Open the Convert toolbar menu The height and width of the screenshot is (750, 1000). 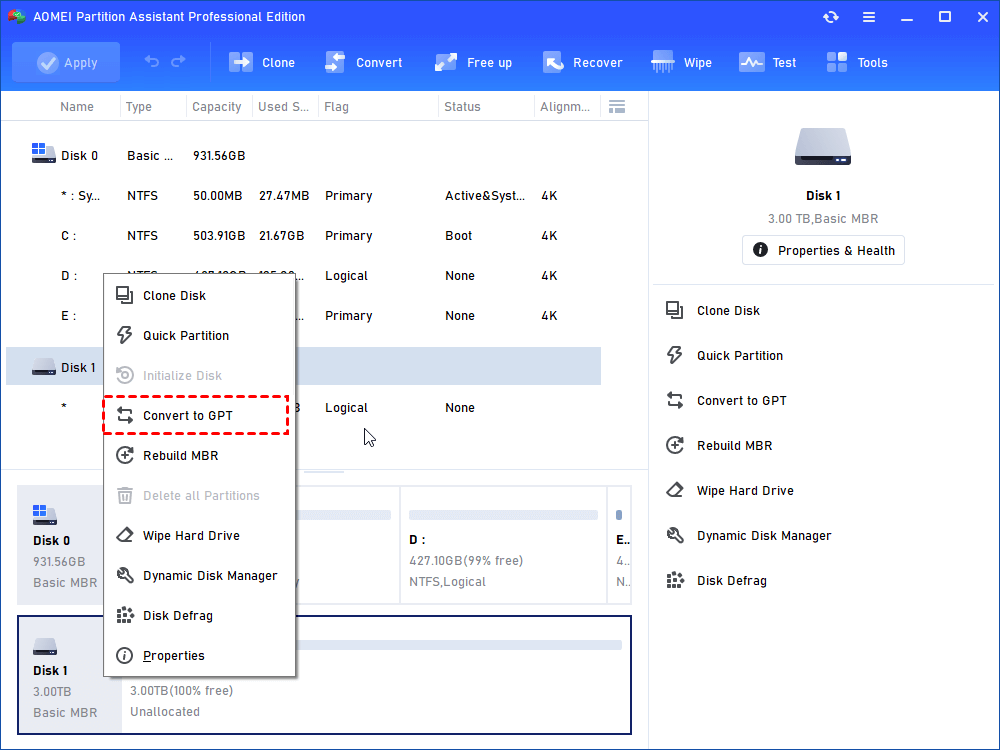point(364,62)
